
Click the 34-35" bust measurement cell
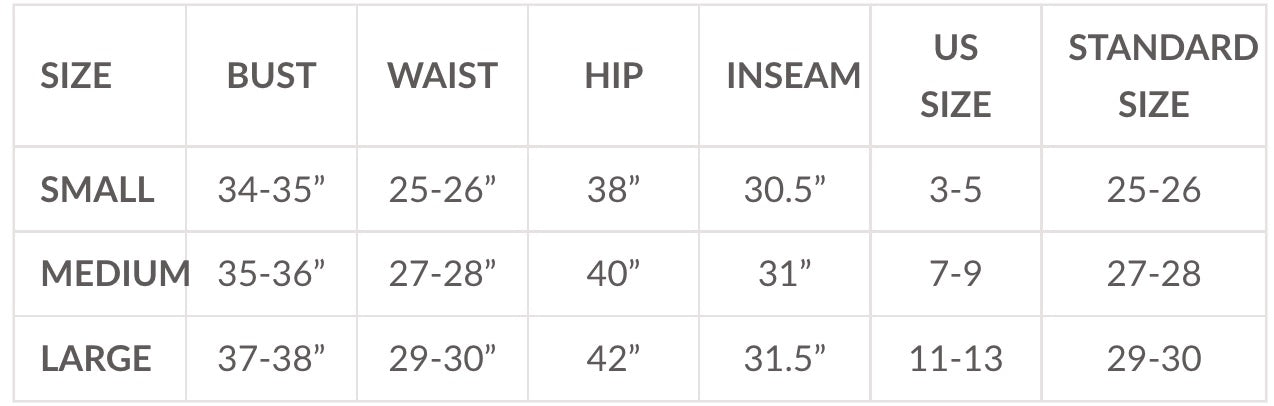click(271, 189)
